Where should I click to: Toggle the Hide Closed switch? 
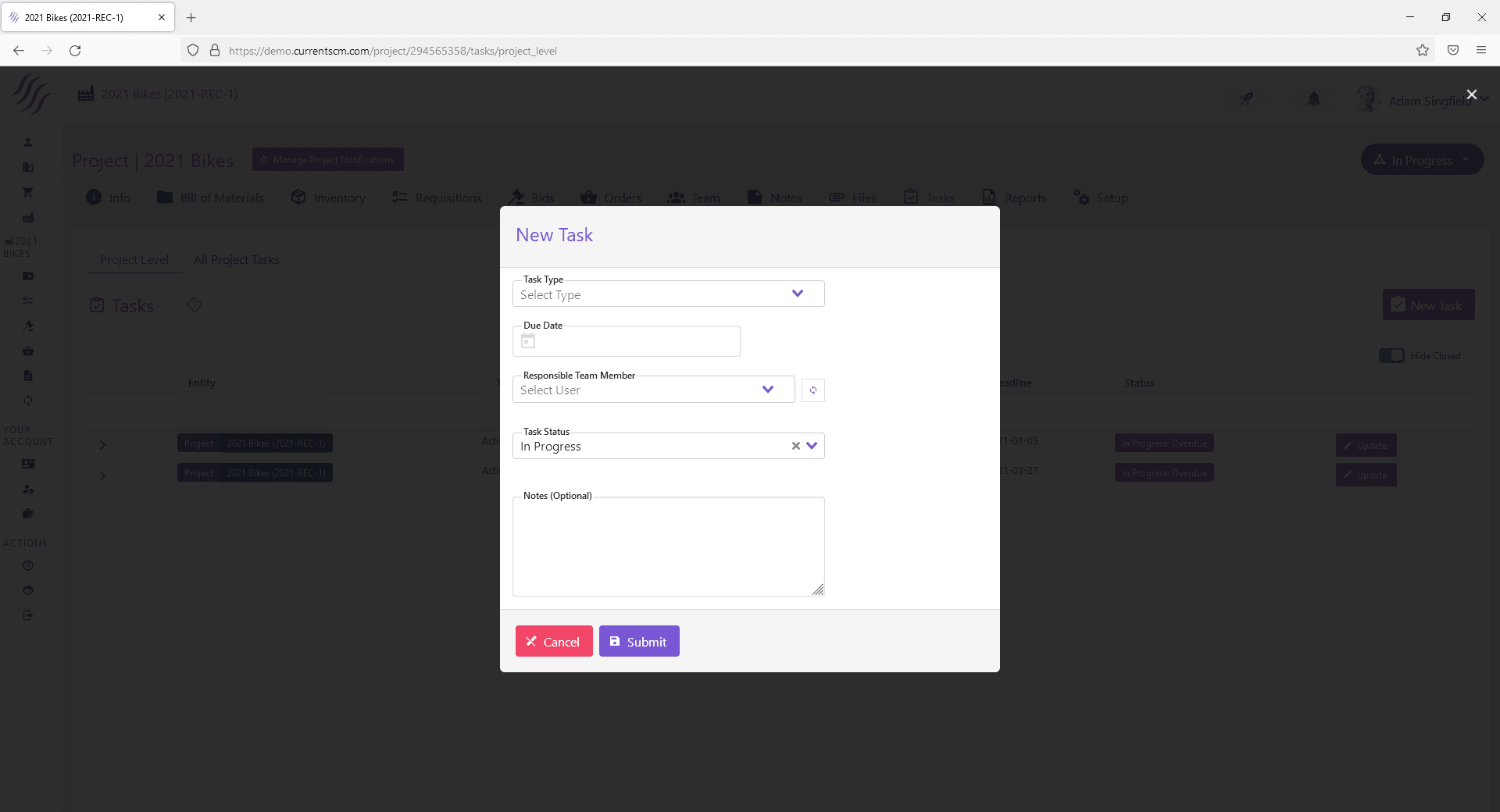[1391, 356]
